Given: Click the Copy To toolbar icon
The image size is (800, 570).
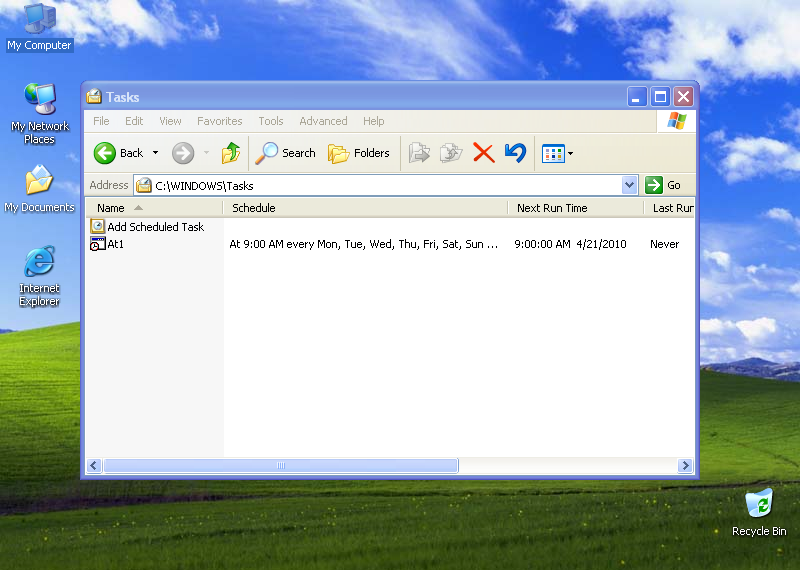Looking at the screenshot, I should [451, 153].
